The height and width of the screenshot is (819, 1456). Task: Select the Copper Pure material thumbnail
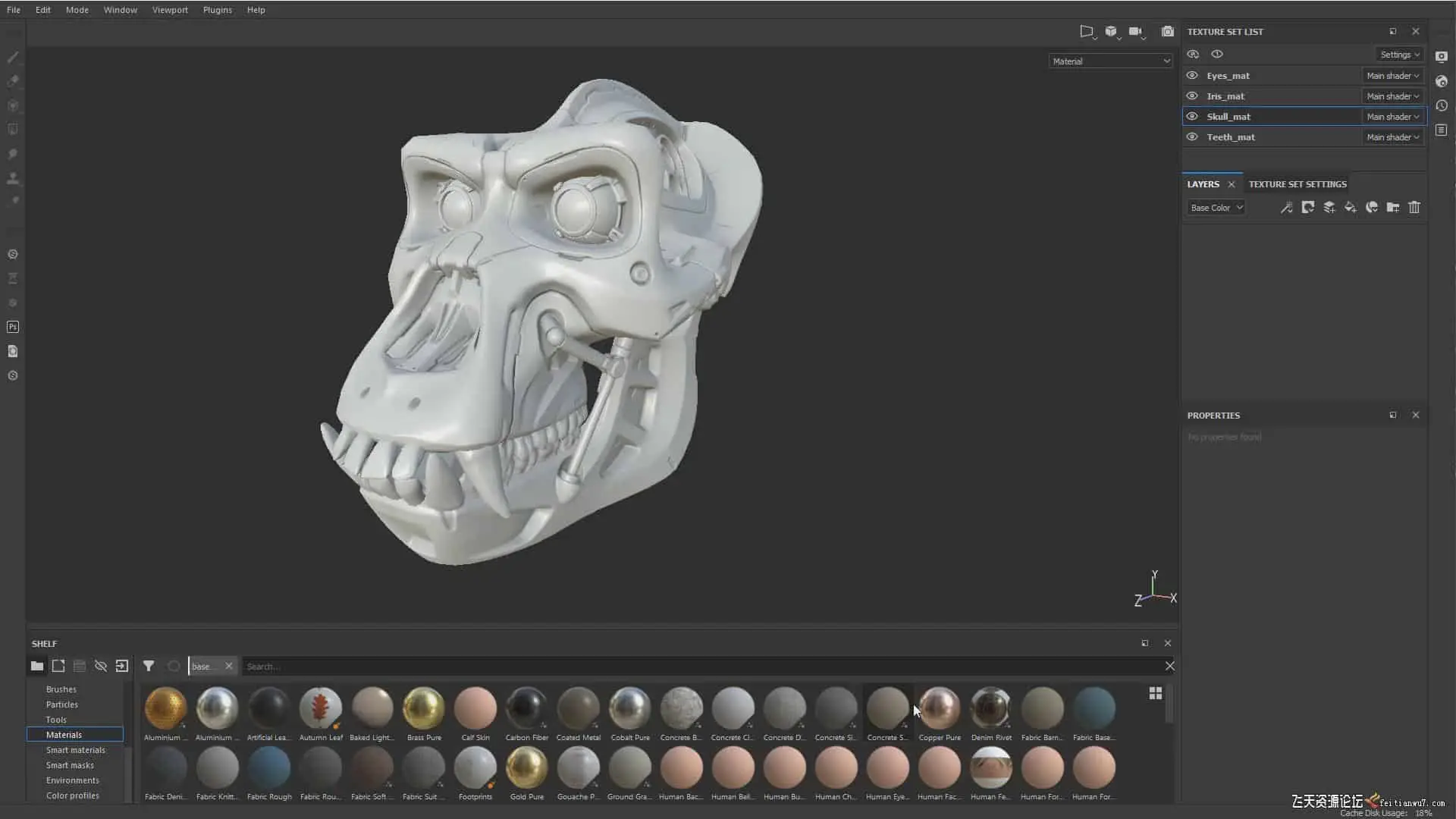(939, 709)
